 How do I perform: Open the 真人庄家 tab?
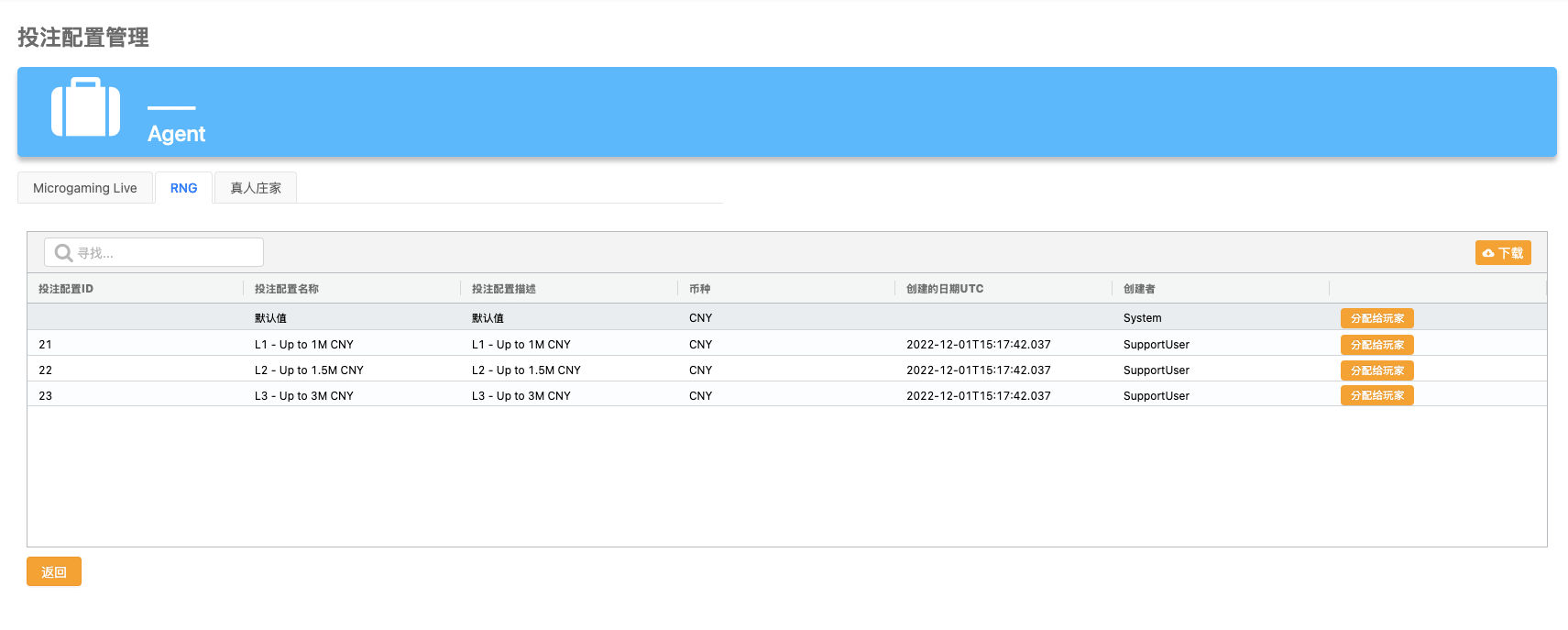256,188
